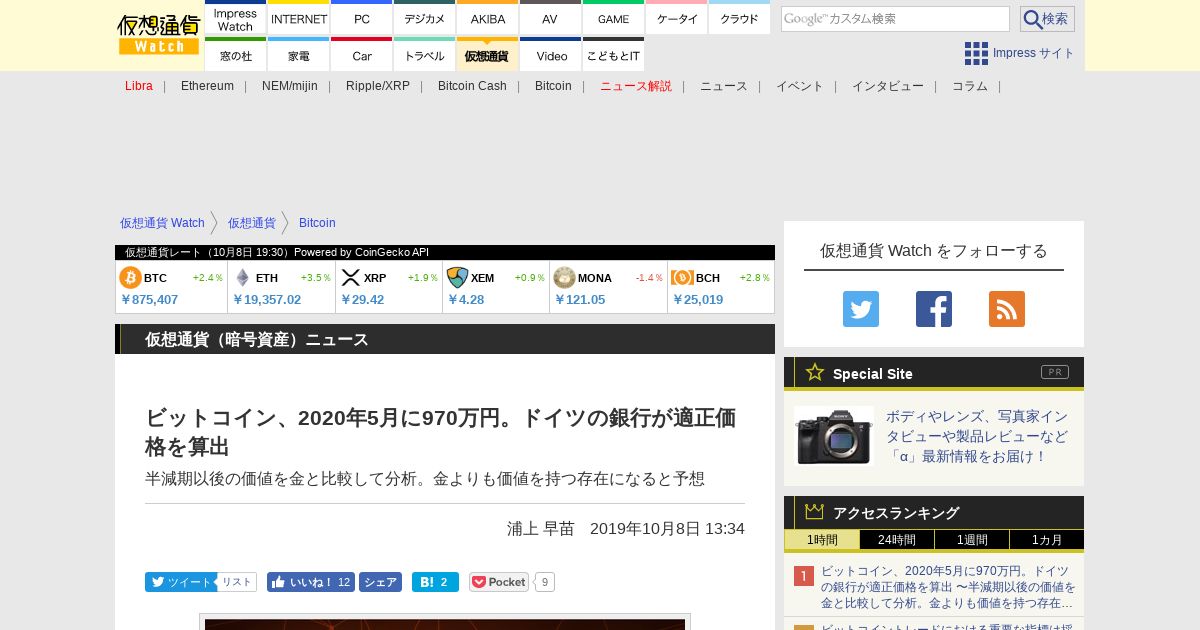Screen dimensions: 1200x630
Task: Go to the NEM/mijin category
Action: tap(290, 86)
